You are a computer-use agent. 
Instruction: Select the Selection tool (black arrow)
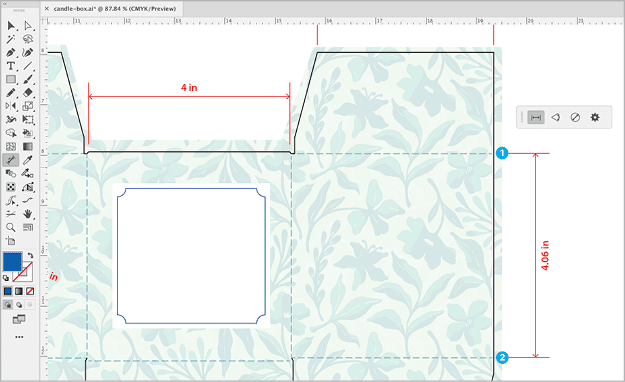[x=11, y=26]
